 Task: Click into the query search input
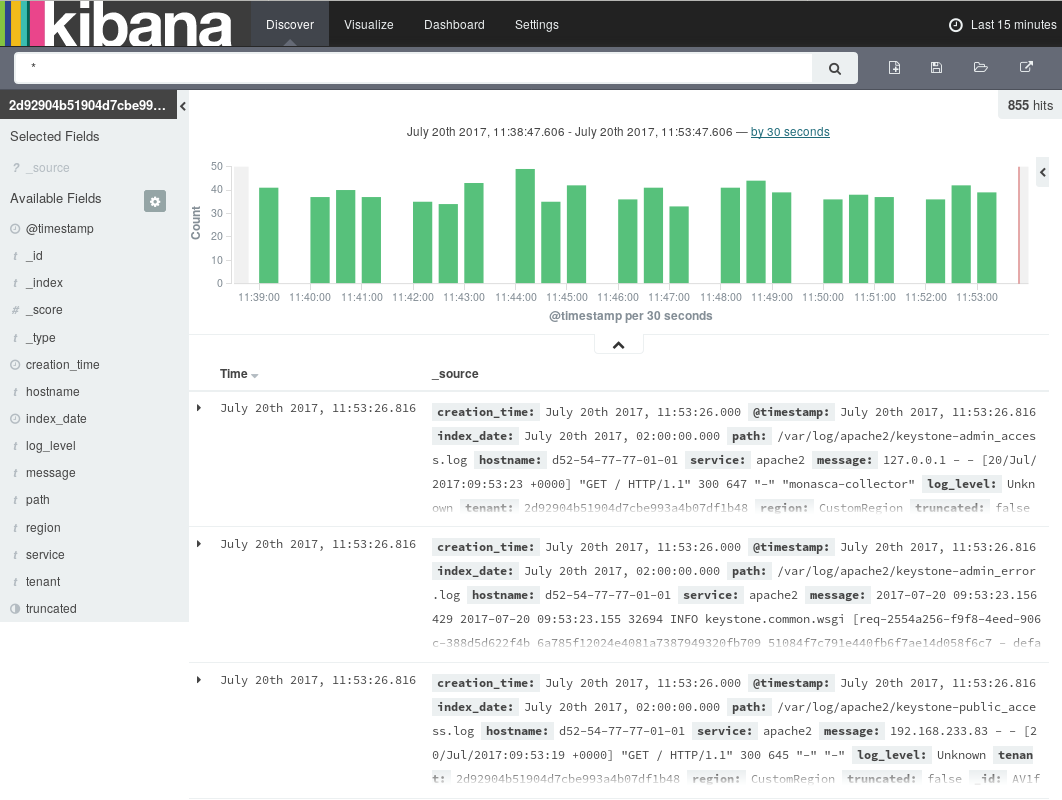click(420, 68)
